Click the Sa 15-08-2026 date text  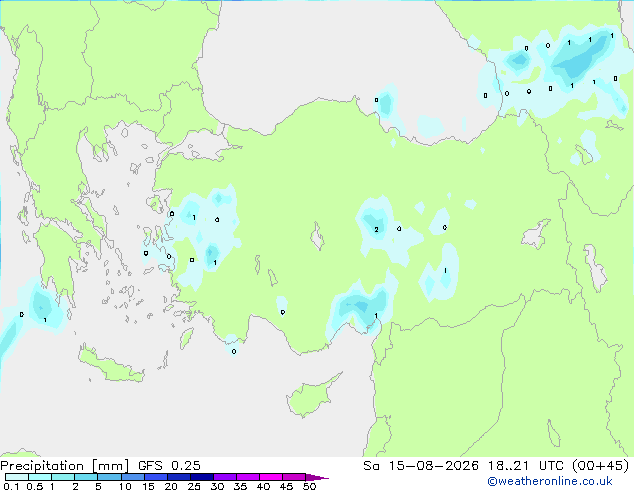tap(421, 466)
